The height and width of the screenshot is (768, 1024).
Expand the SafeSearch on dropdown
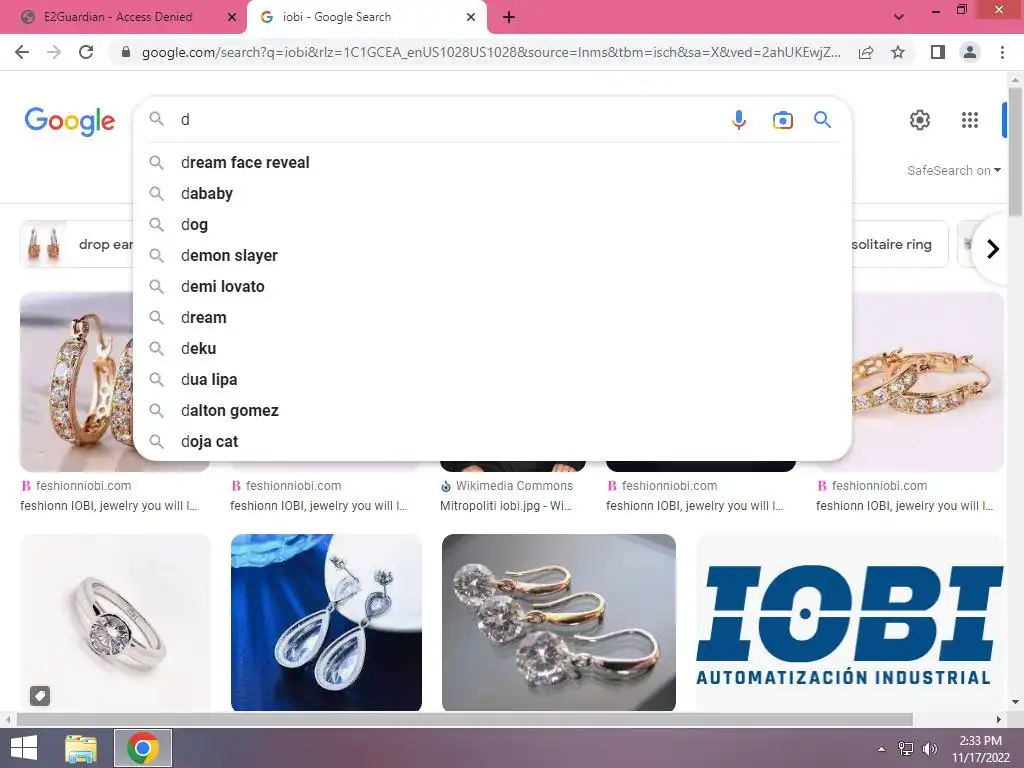tap(953, 170)
